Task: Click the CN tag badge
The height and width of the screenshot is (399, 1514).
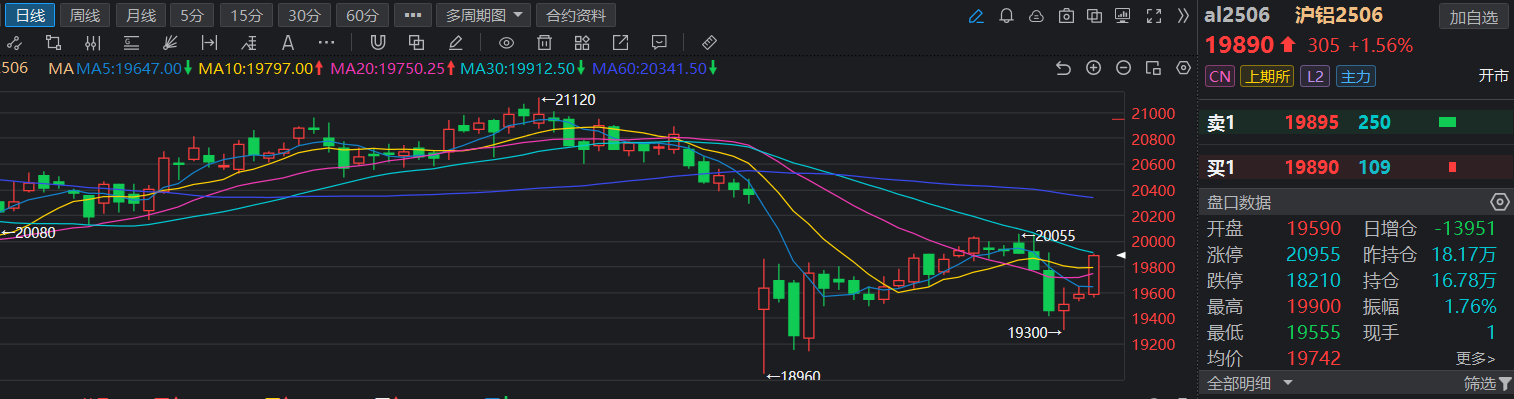Action: click(1219, 76)
